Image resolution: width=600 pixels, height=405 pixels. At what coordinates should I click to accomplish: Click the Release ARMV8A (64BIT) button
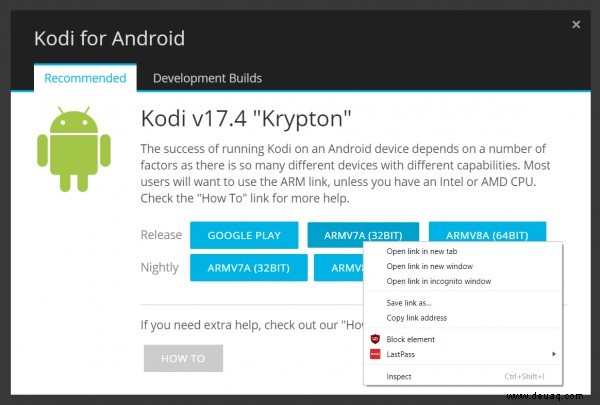tap(487, 232)
